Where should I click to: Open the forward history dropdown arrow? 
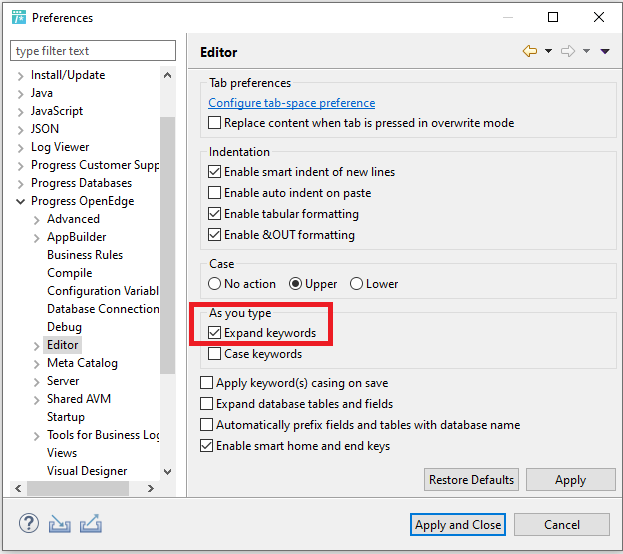click(x=586, y=51)
